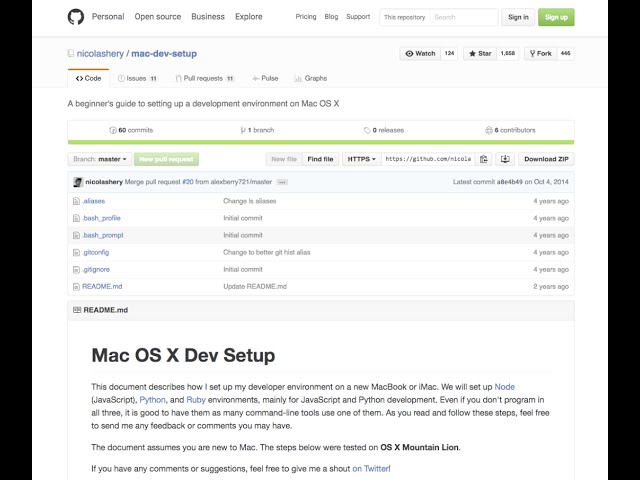Click the New file button

pos(284,159)
